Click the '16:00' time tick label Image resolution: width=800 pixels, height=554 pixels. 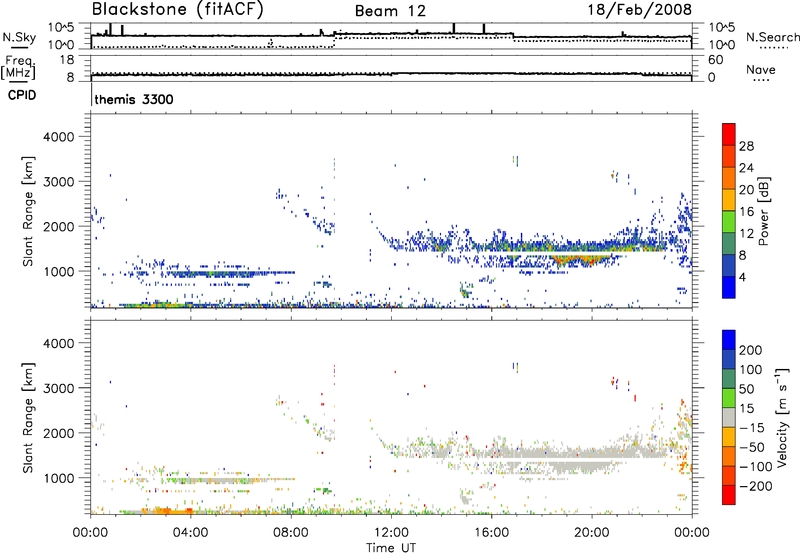(x=491, y=533)
